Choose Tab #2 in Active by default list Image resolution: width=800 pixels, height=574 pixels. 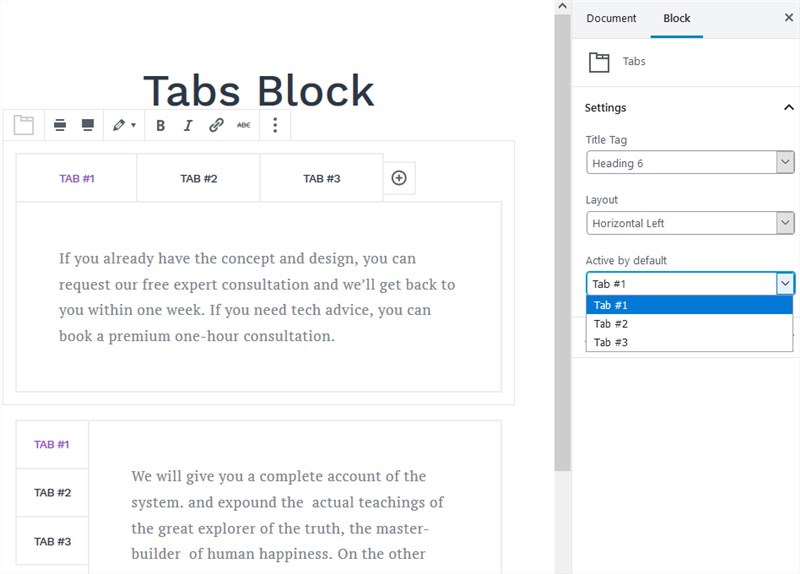(x=689, y=324)
